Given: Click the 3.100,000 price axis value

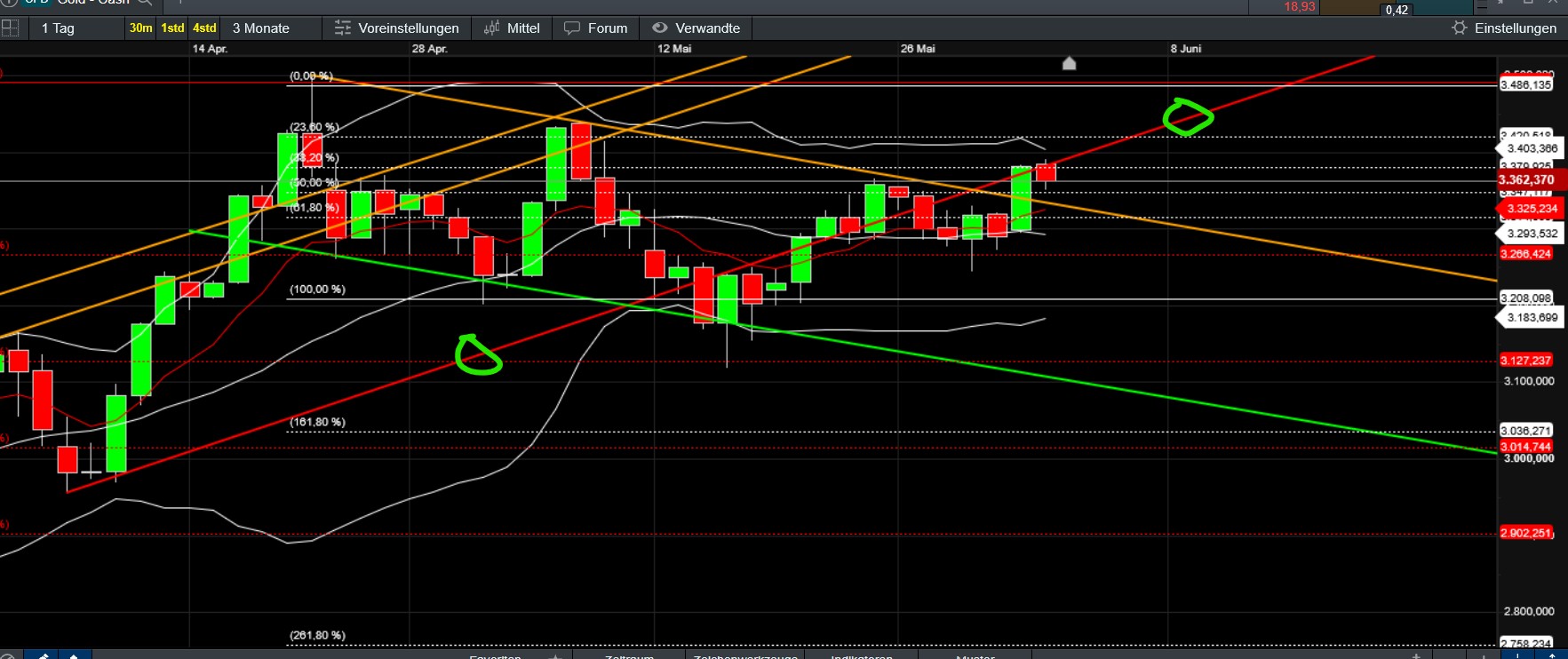Looking at the screenshot, I should pyautogui.click(x=1529, y=381).
